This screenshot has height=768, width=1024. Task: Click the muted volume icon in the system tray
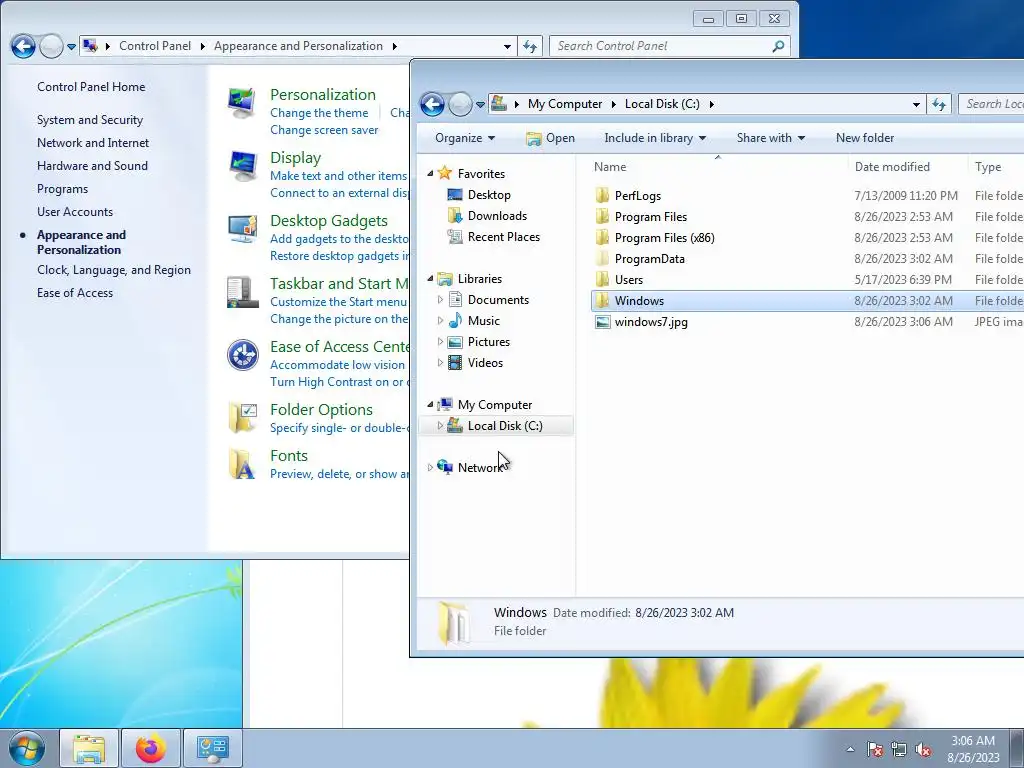[923, 749]
